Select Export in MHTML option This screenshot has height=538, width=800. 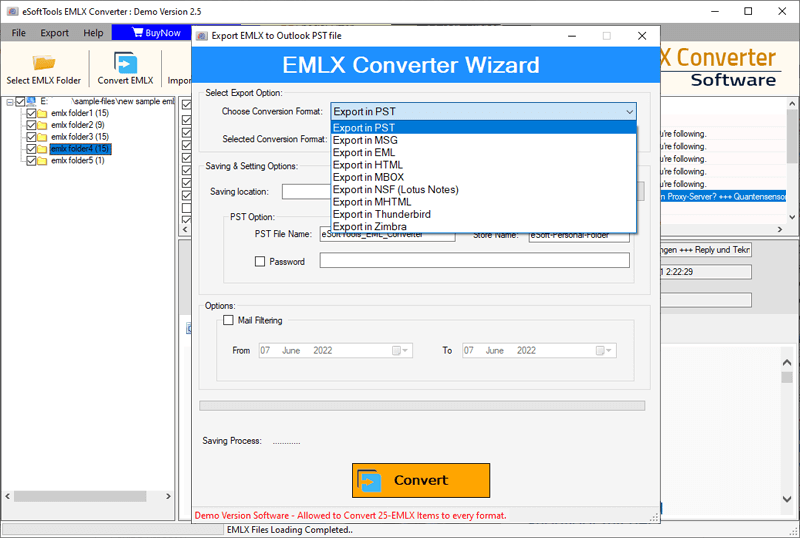484,202
